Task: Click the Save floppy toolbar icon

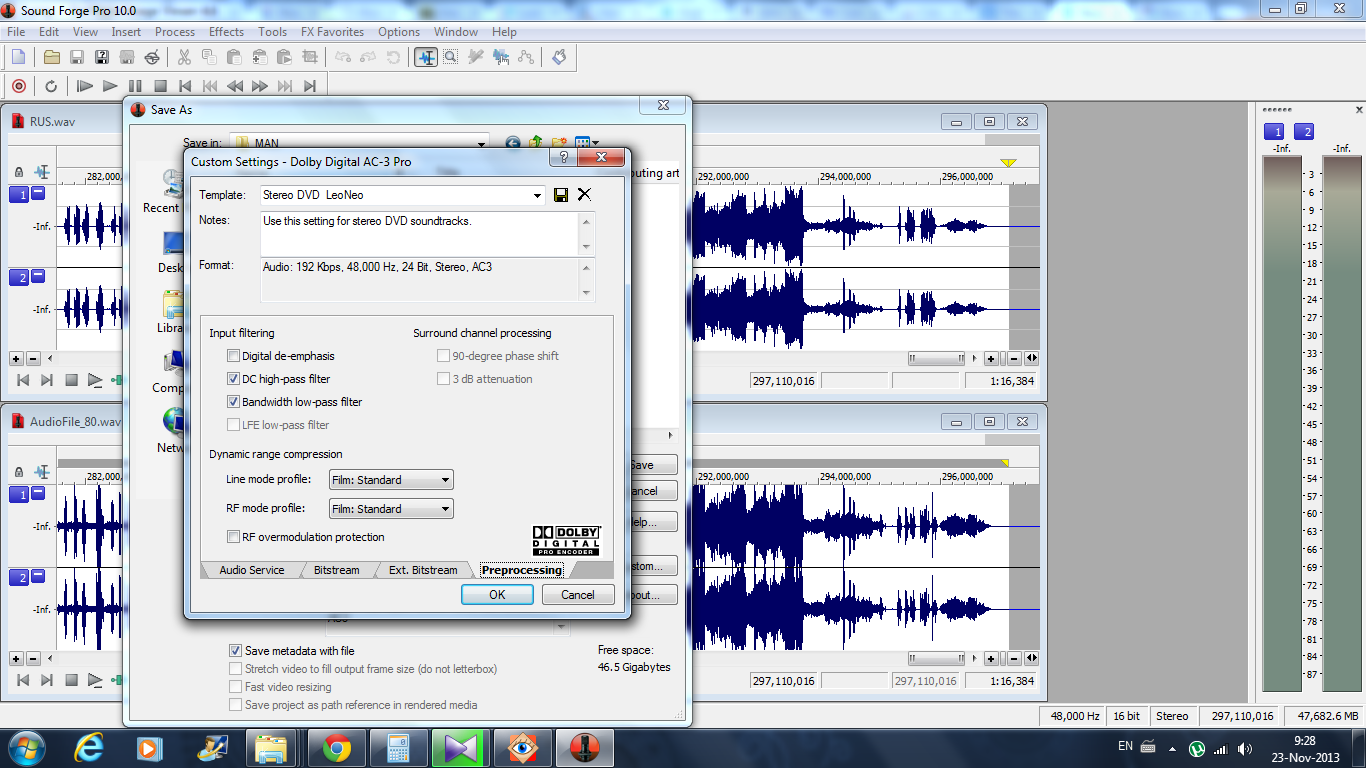Action: pos(76,57)
